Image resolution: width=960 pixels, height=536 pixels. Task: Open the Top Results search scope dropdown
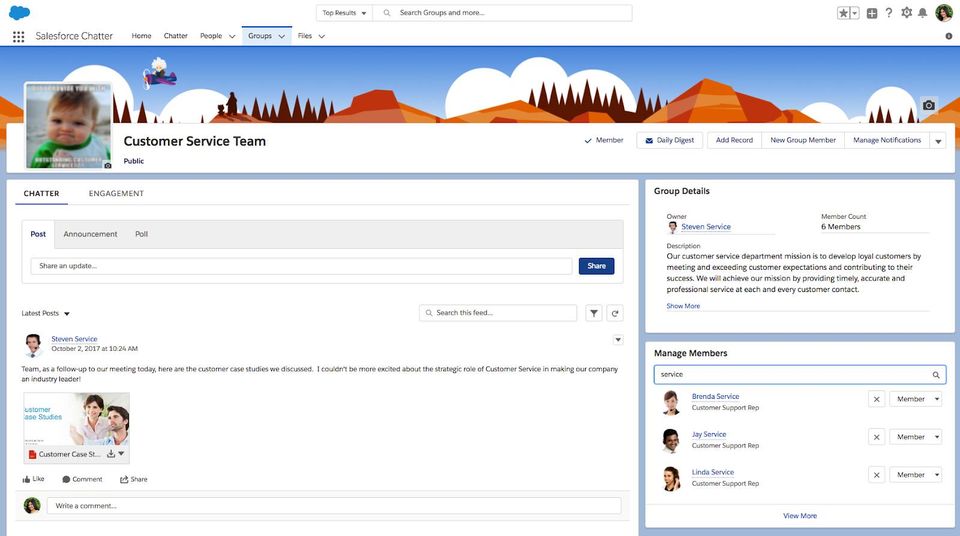[344, 13]
